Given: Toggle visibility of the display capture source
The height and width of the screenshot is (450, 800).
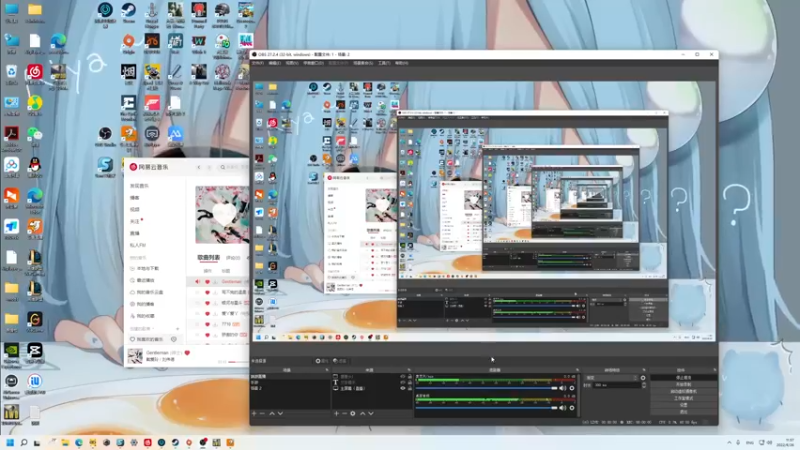Looking at the screenshot, I should click(403, 388).
